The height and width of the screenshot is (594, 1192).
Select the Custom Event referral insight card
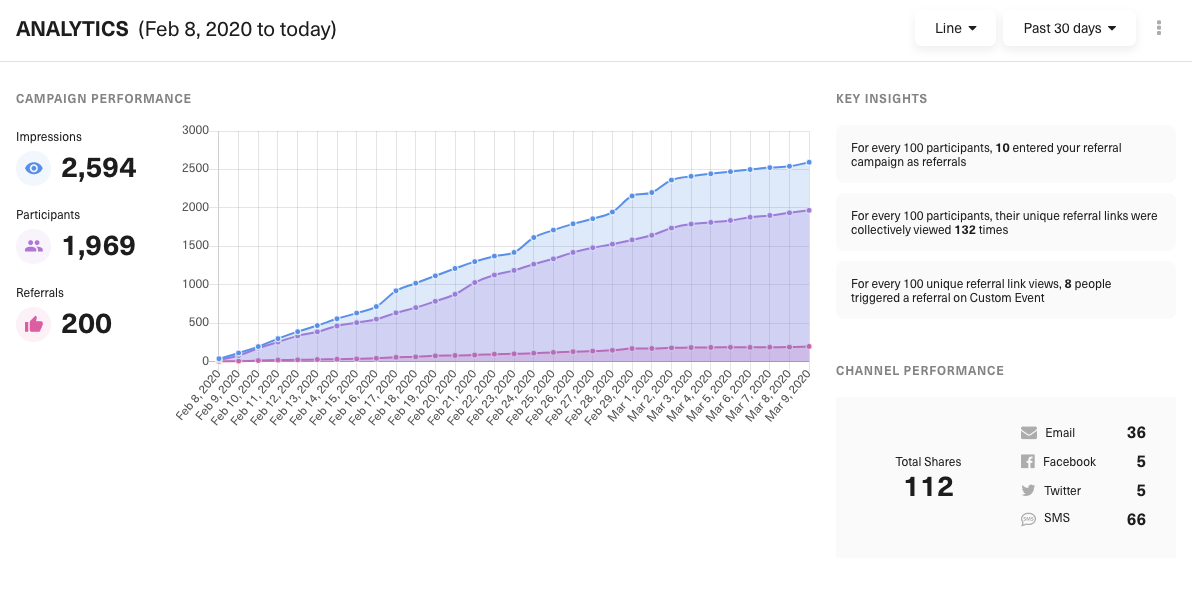[x=1005, y=291]
